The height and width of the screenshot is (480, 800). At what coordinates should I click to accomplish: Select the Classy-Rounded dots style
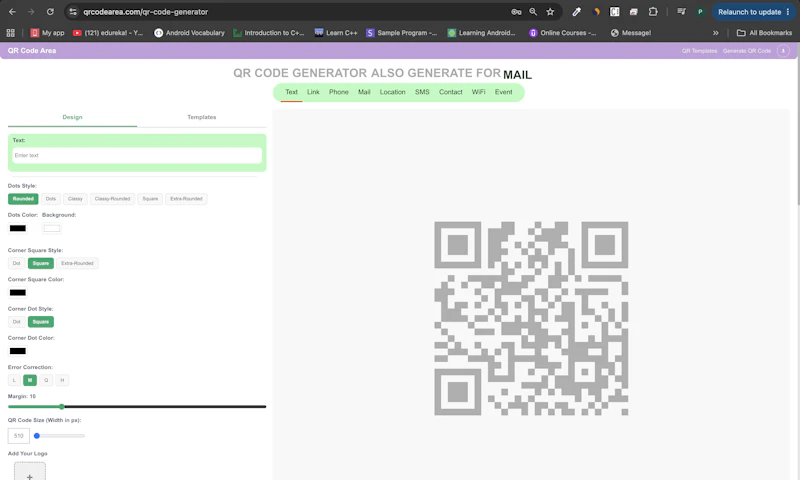[112, 199]
